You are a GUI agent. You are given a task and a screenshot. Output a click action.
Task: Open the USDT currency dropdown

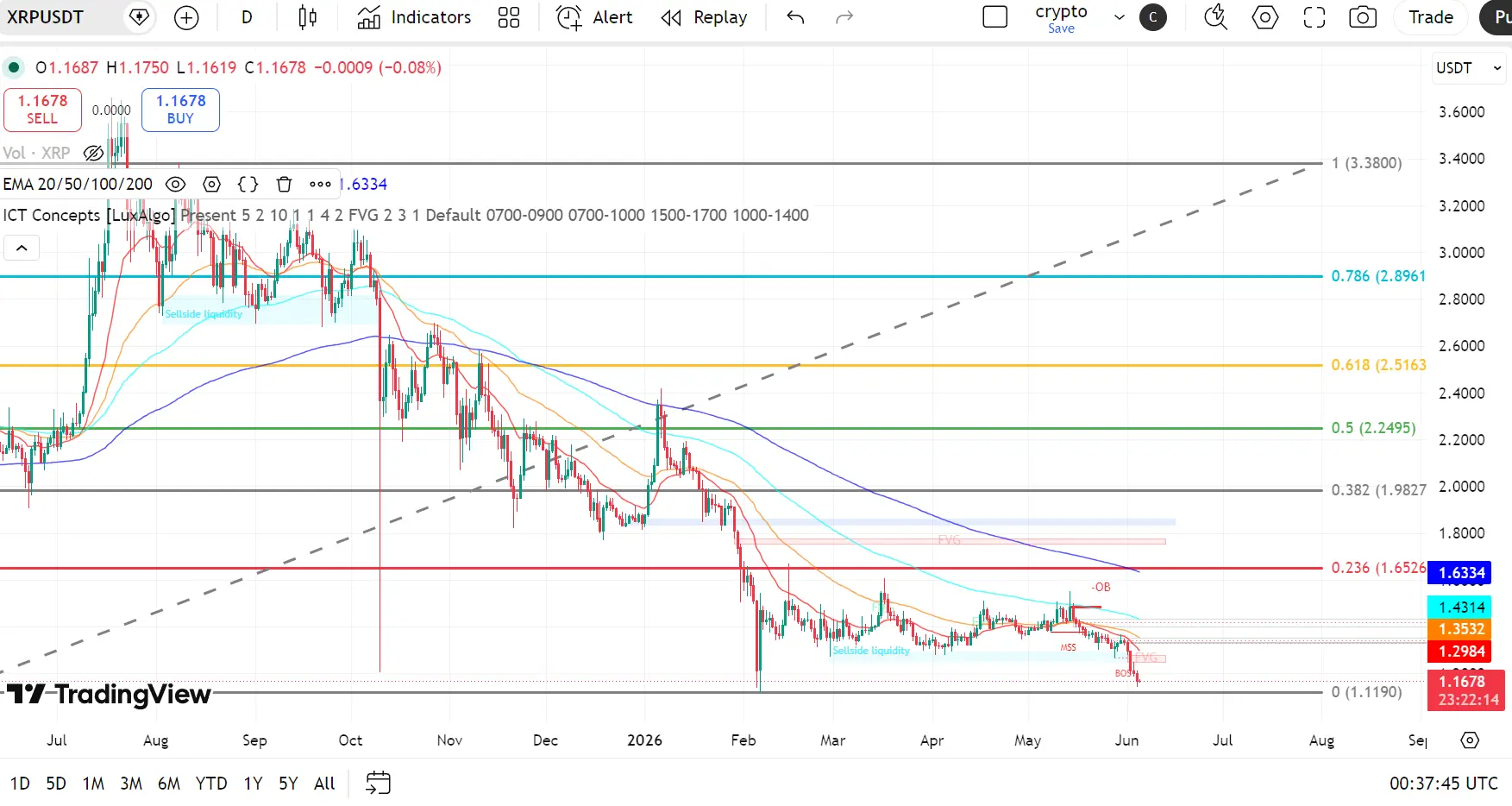point(1468,67)
